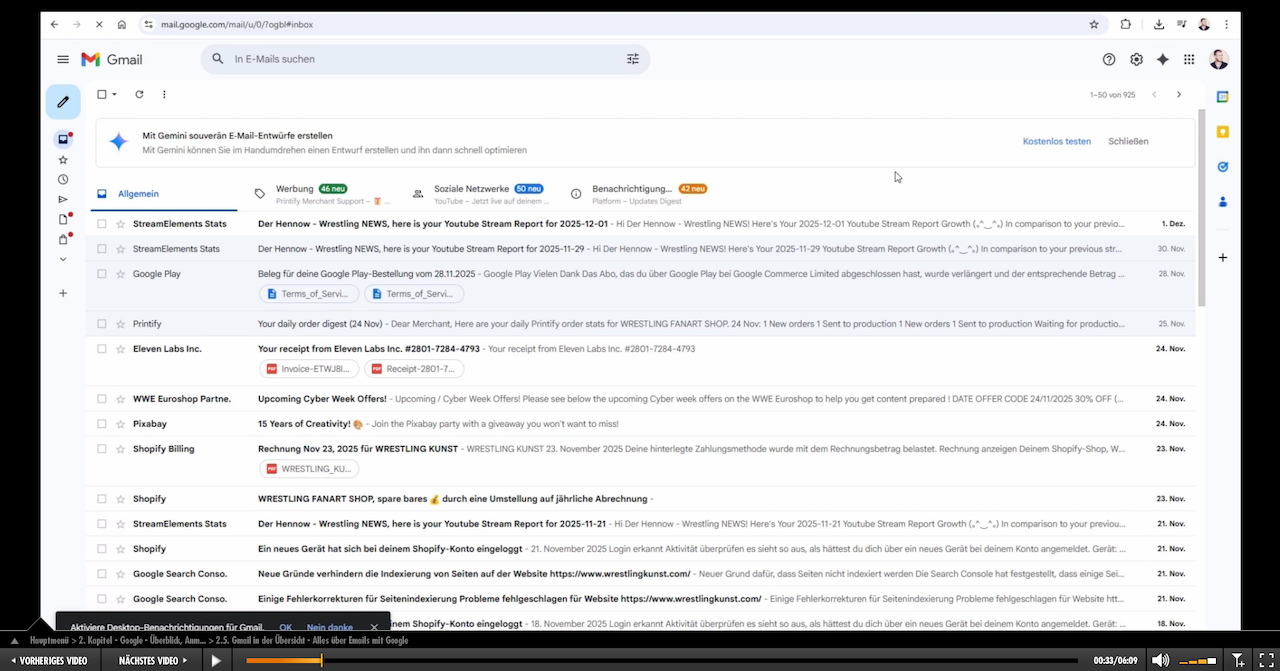Refresh the inbox mail list
1280x671 pixels.
click(139, 95)
